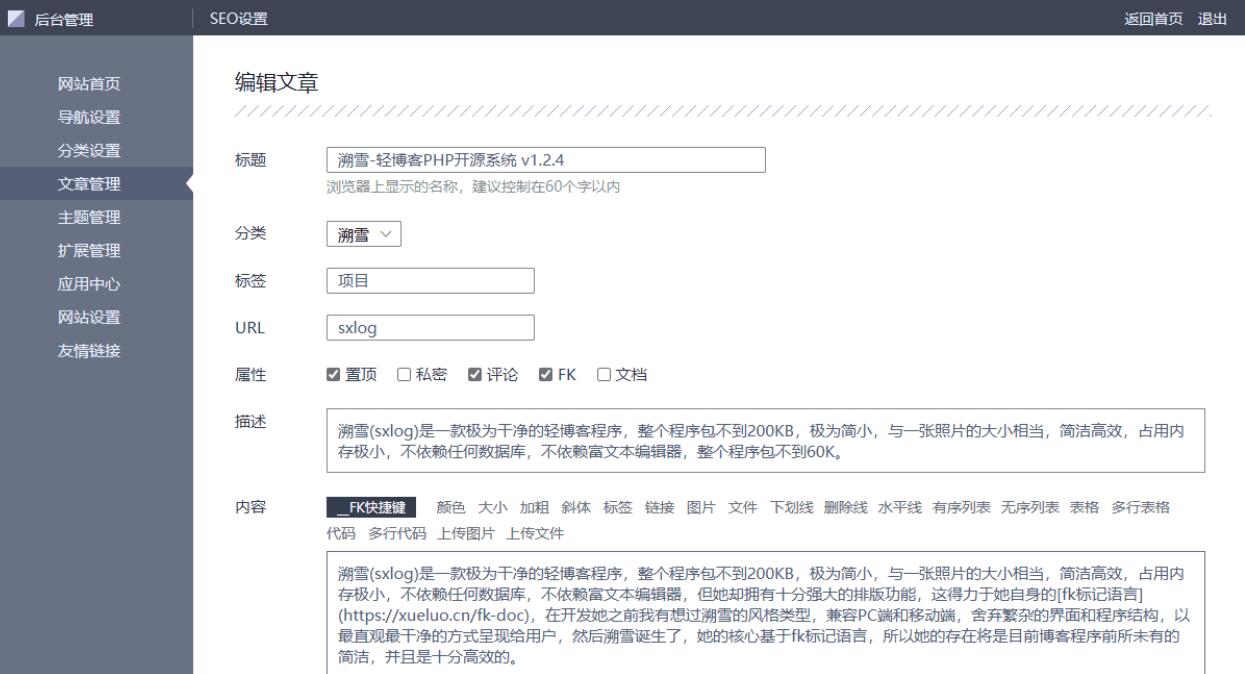This screenshot has height=674, width=1245.
Task: Click inside the 描述 description textarea
Action: [766, 440]
